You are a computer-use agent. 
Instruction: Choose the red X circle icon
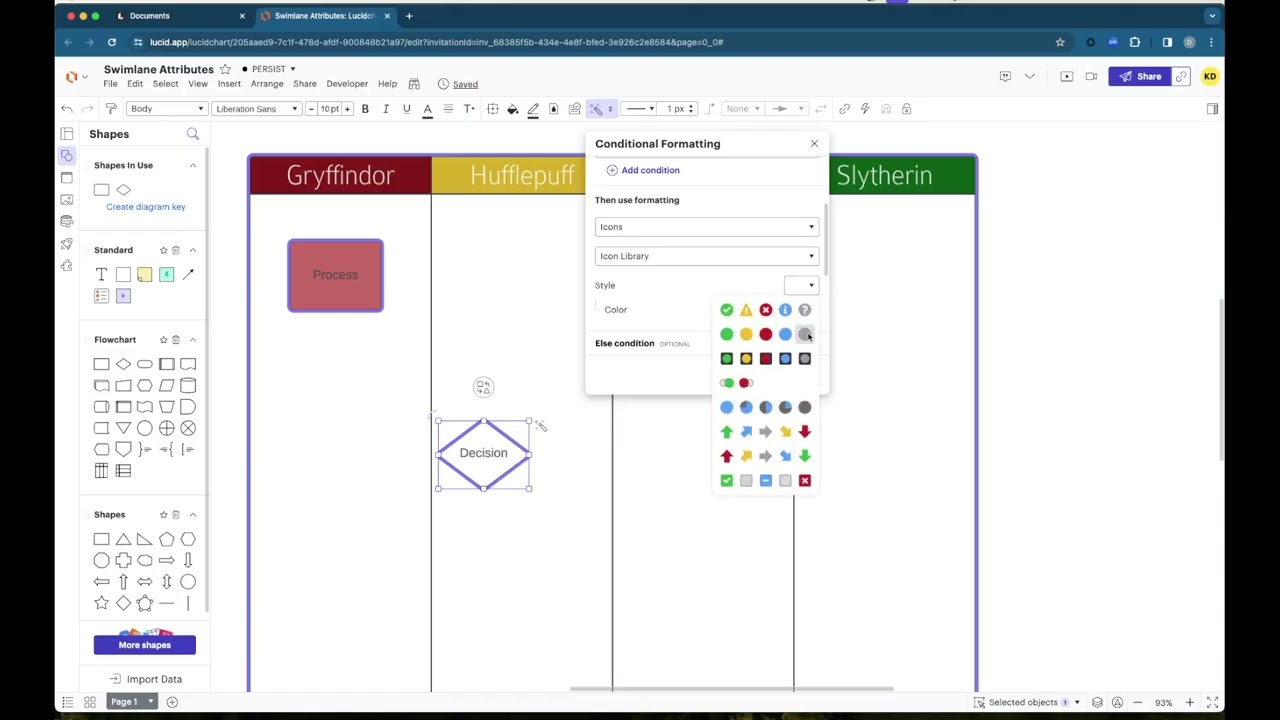pyautogui.click(x=766, y=310)
